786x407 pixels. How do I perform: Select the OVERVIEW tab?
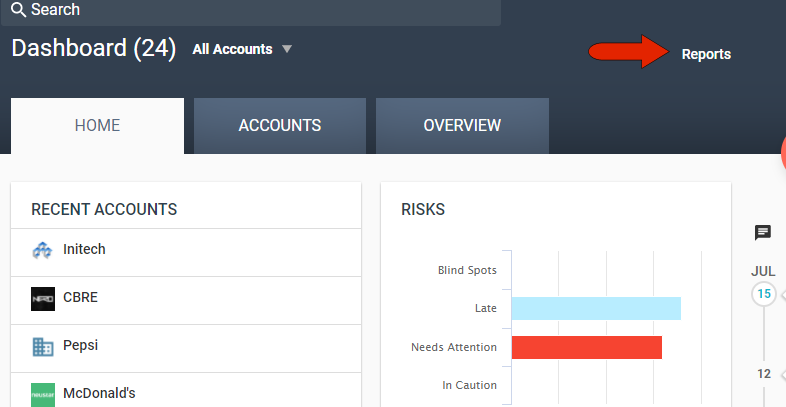tap(462, 126)
